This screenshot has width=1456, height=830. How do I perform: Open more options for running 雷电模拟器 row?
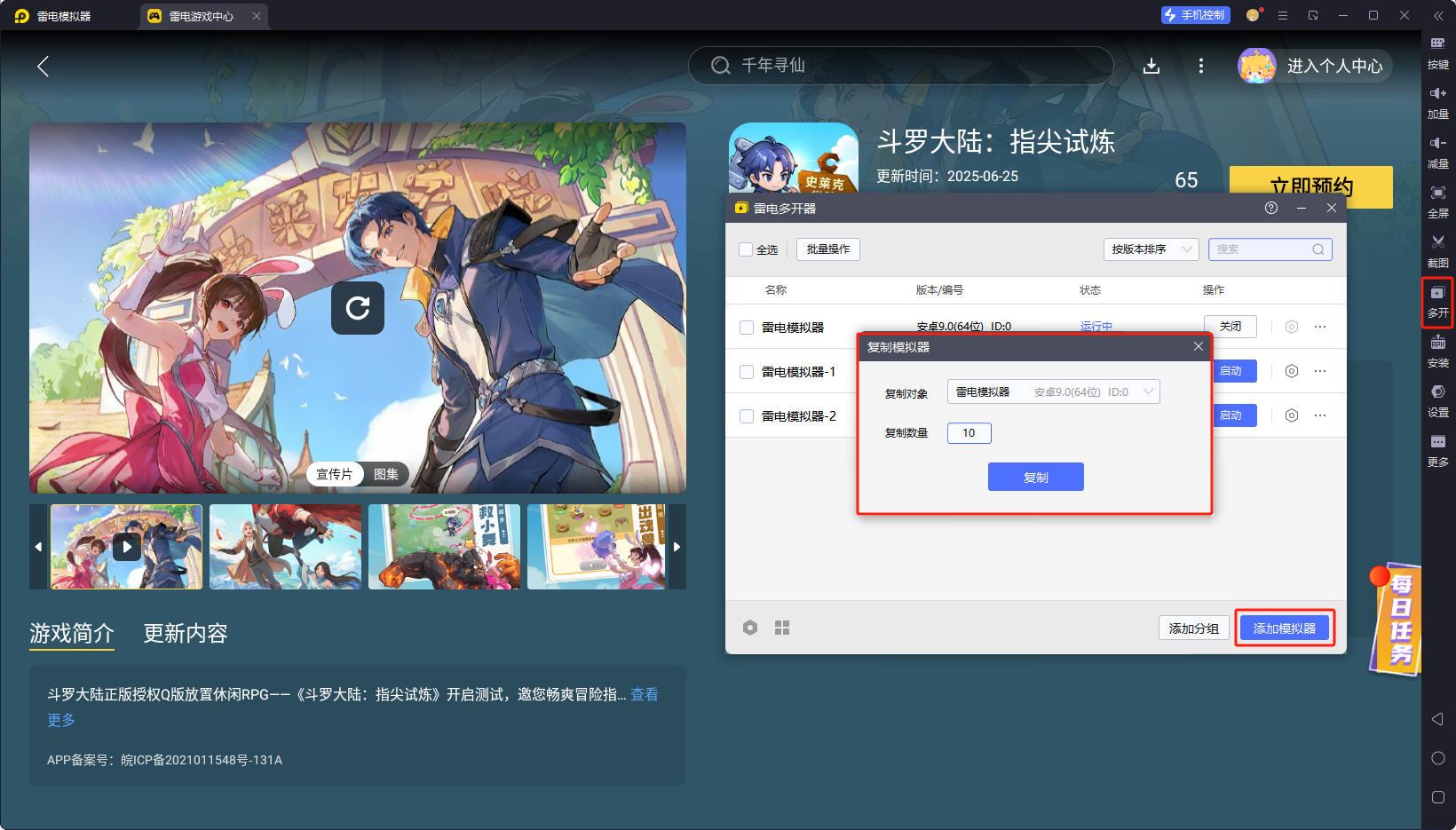[1320, 327]
